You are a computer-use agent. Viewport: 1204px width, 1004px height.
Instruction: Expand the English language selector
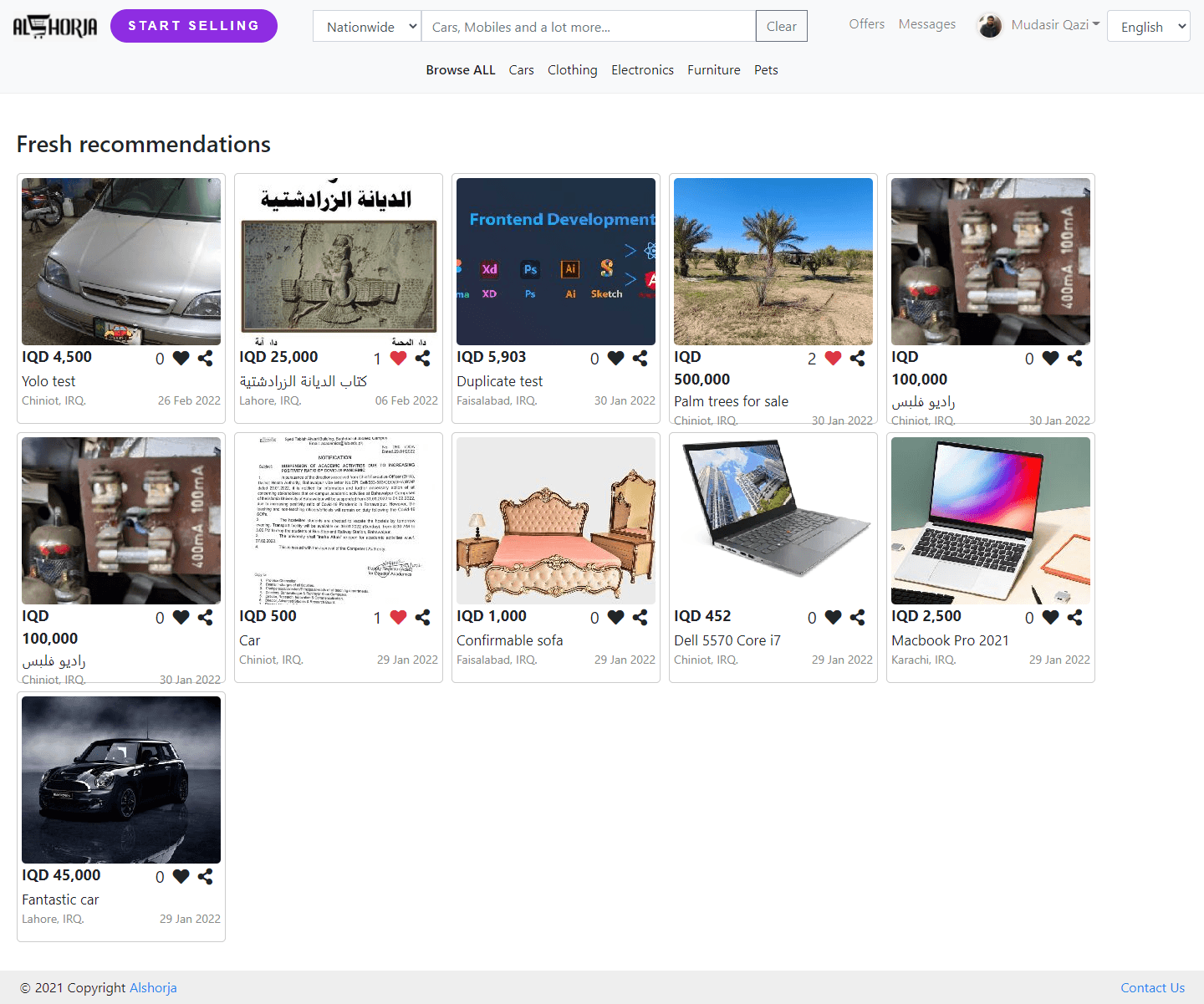1148,27
